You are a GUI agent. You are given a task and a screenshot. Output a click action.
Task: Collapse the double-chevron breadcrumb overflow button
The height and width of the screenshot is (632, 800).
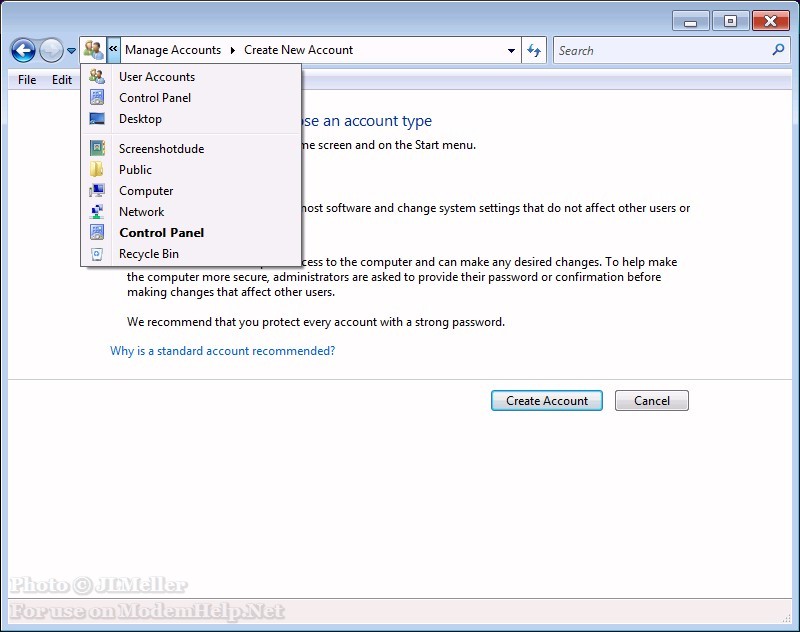[x=113, y=49]
